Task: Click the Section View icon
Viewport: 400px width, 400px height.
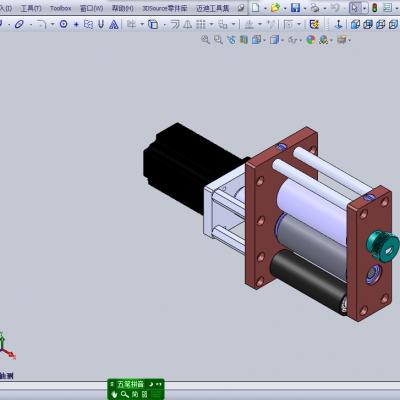Action: [x=244, y=40]
